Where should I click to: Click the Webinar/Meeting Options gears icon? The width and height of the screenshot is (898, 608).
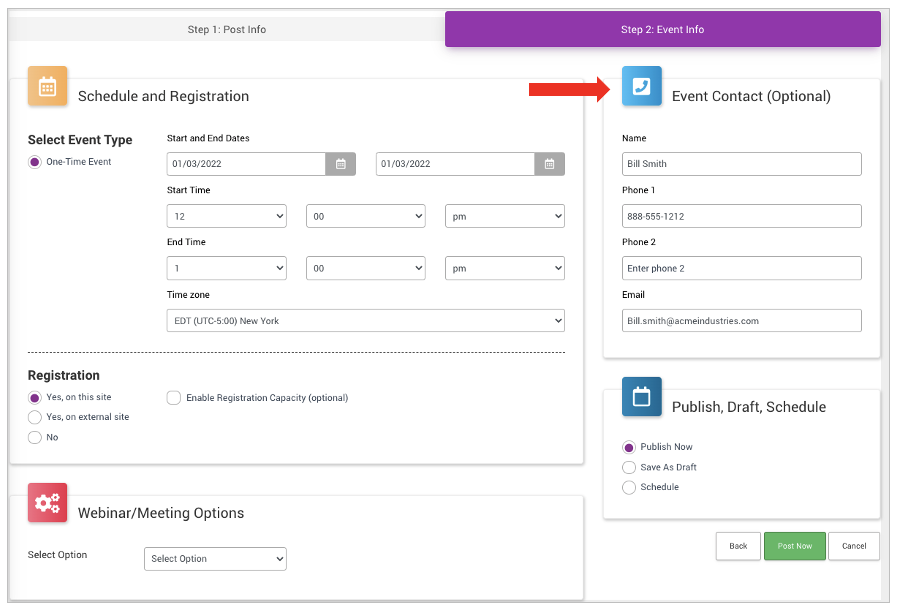(x=47, y=503)
